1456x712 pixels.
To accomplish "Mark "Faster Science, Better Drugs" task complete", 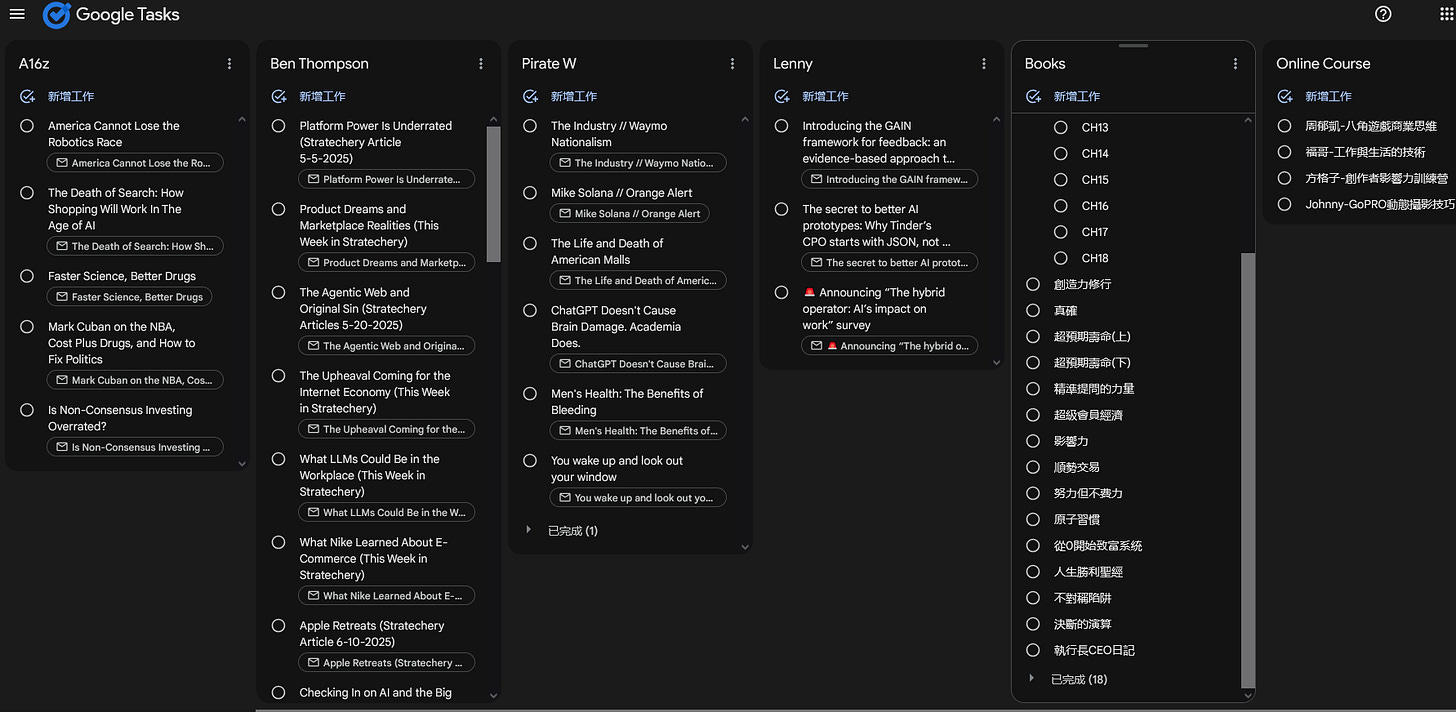I will pos(27,276).
